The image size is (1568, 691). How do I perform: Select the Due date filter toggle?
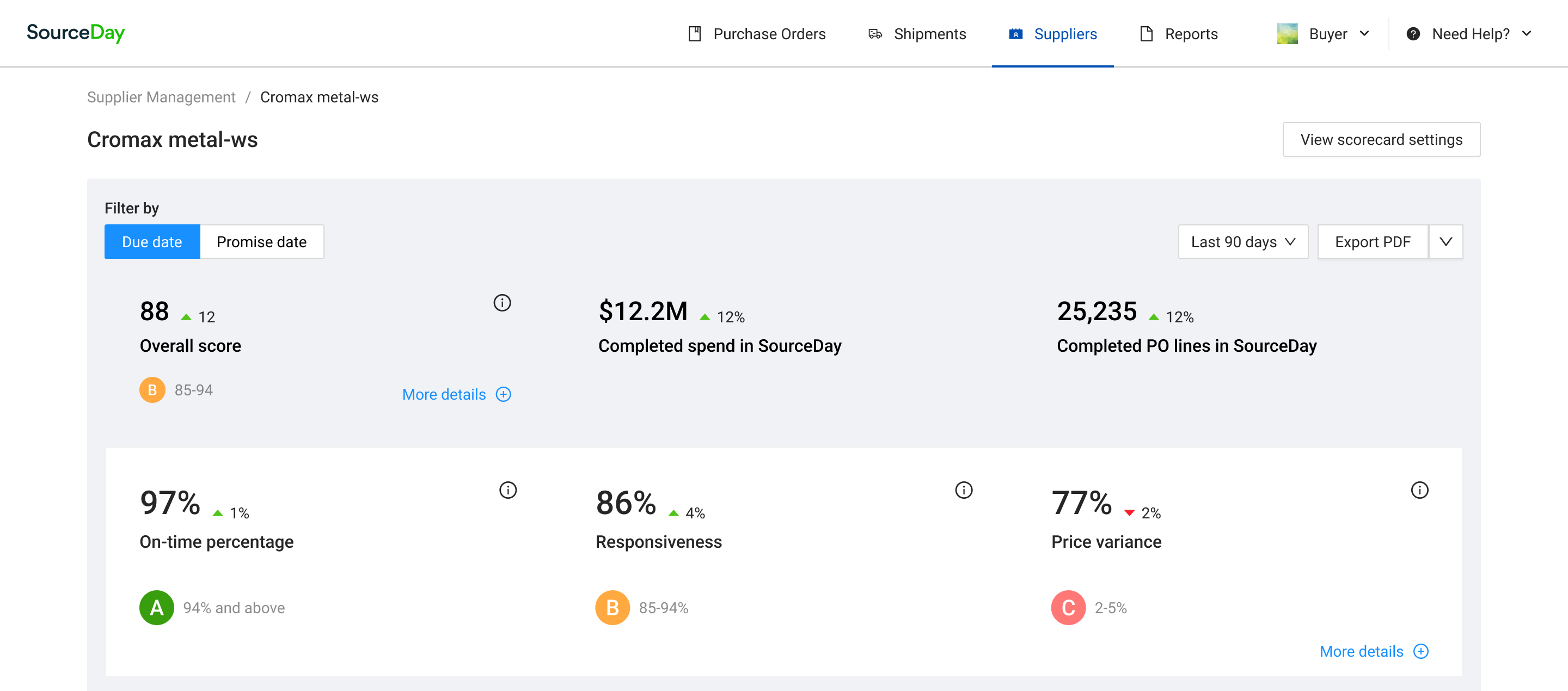152,242
